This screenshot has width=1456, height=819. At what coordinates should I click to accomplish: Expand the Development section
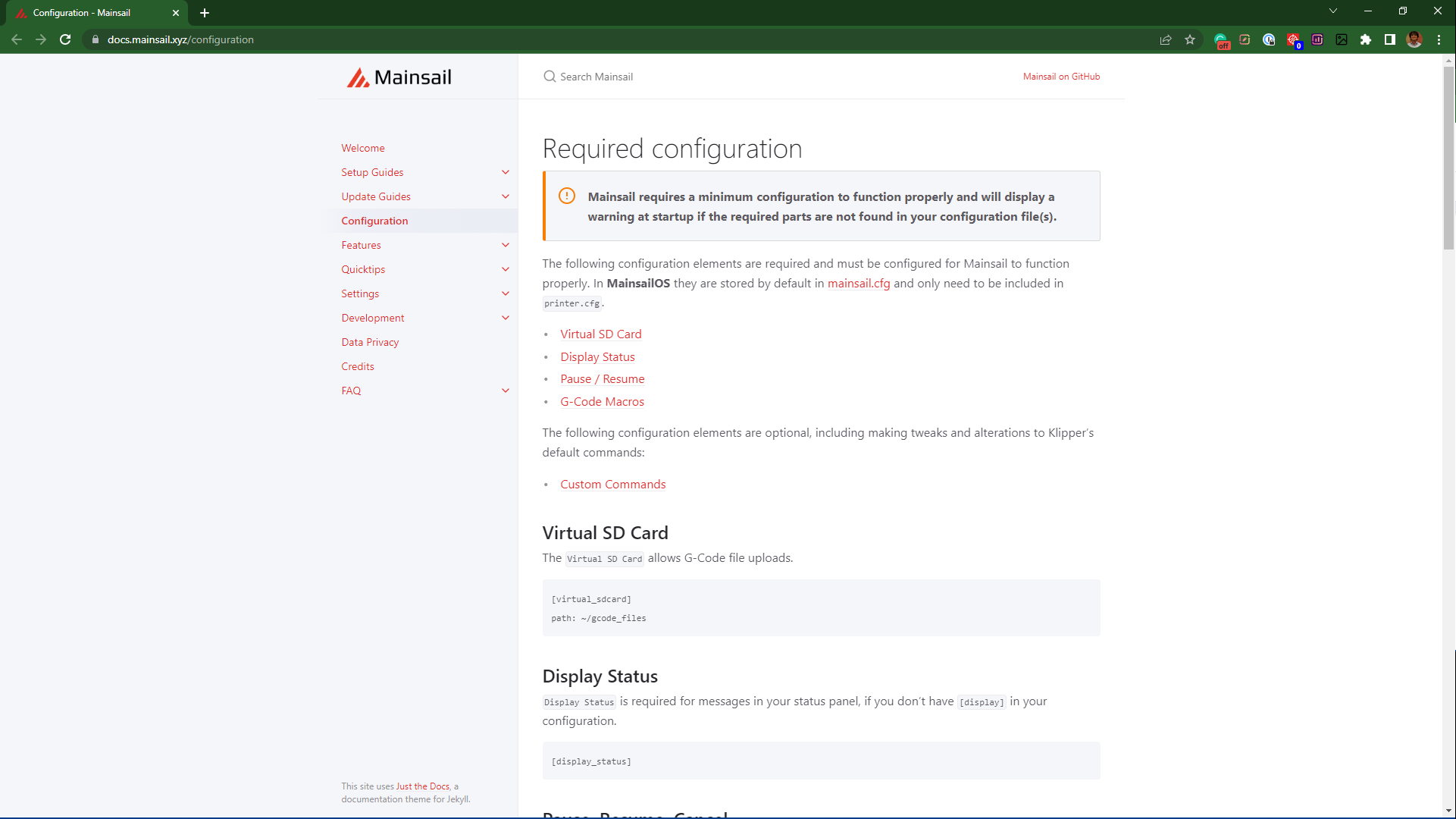[x=506, y=318]
